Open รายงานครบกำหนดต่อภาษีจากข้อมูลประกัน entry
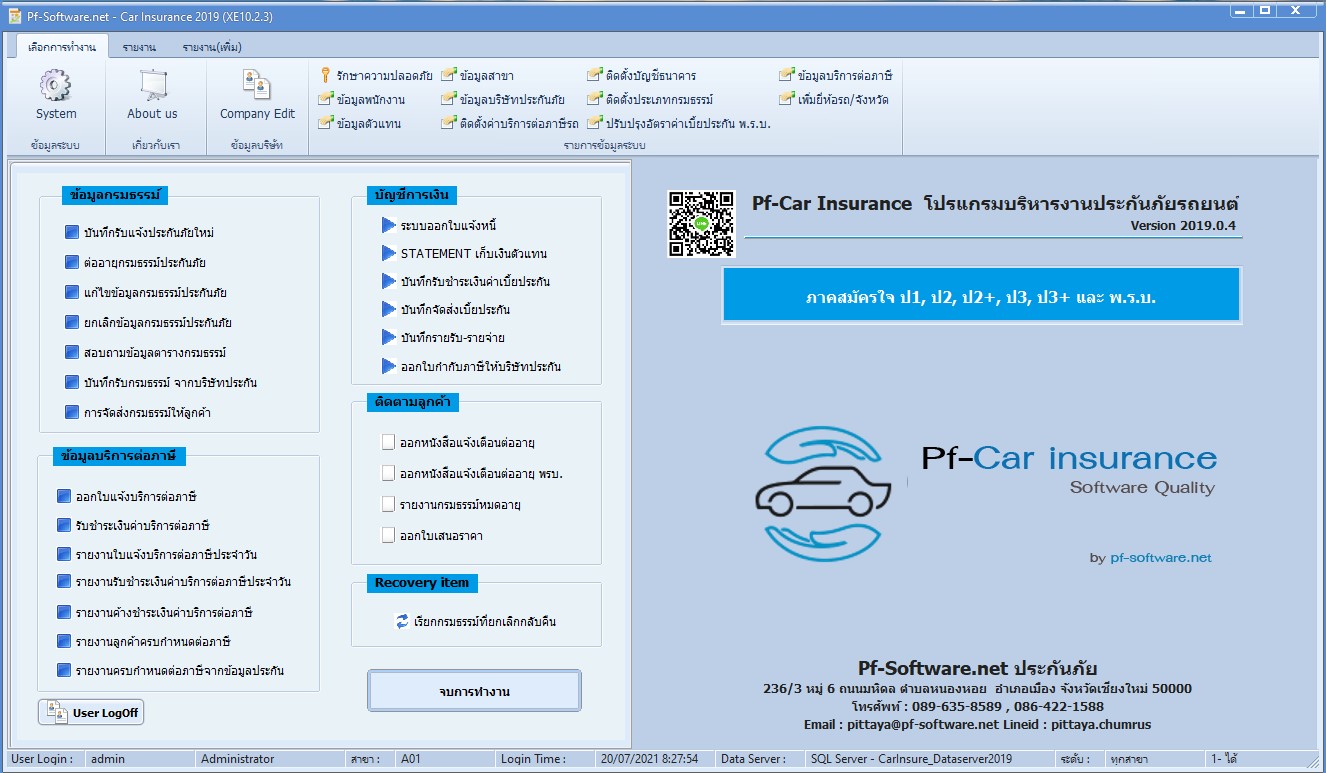 tap(171, 670)
